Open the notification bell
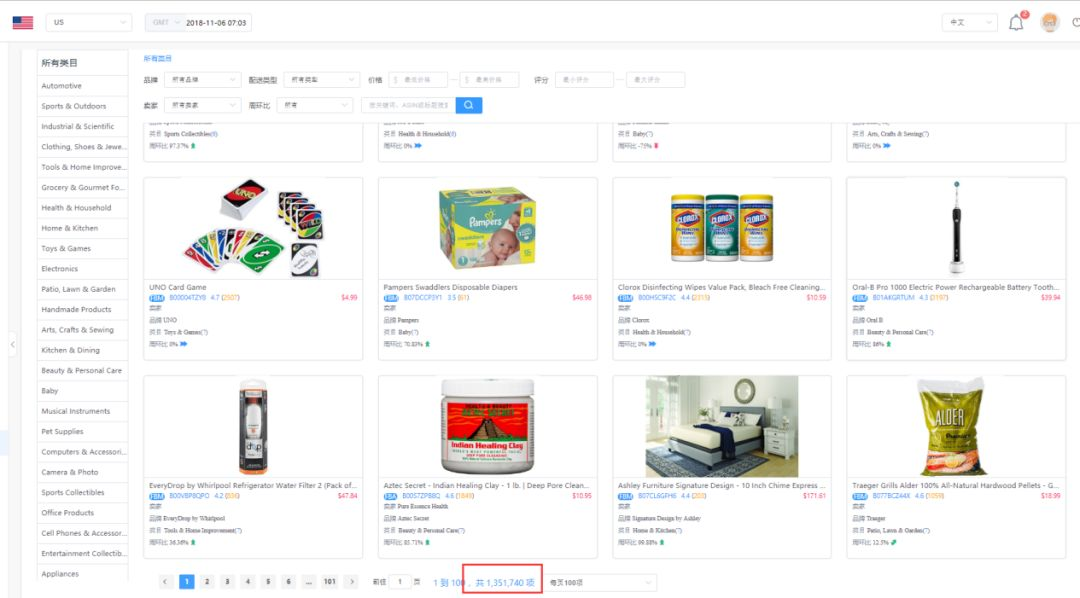 (x=1016, y=23)
